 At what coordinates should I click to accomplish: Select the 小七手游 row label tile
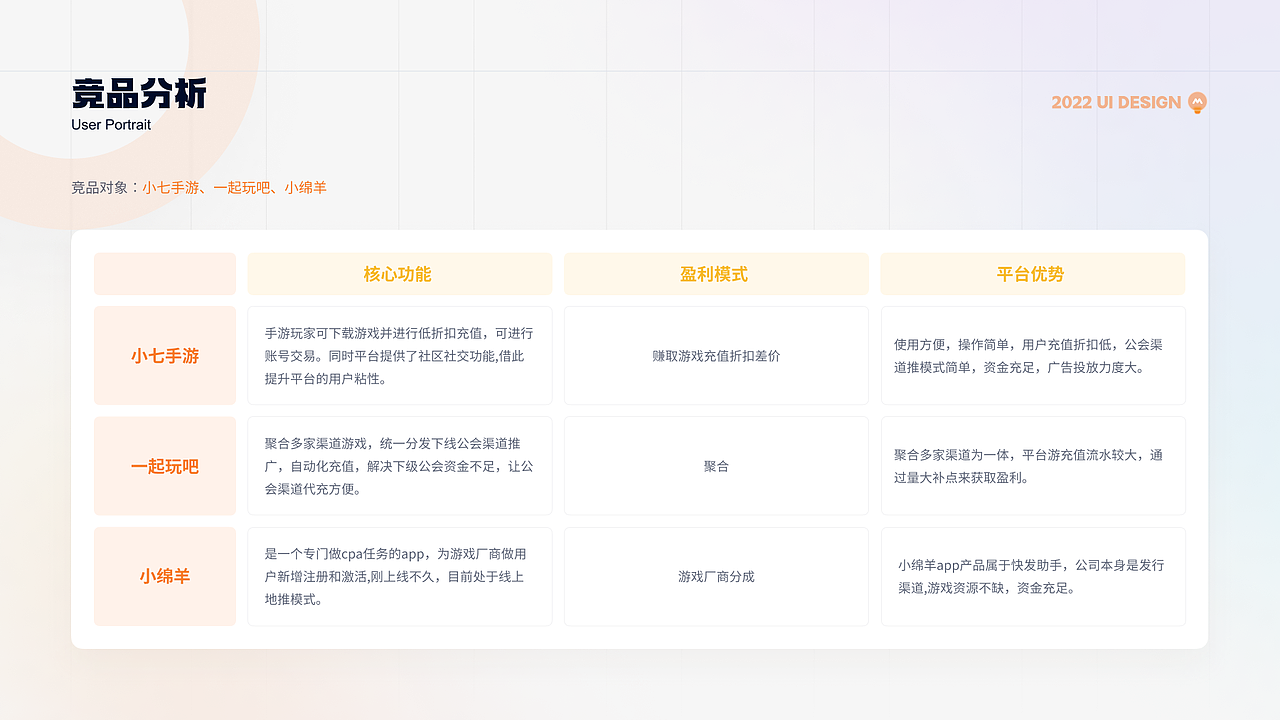164,355
